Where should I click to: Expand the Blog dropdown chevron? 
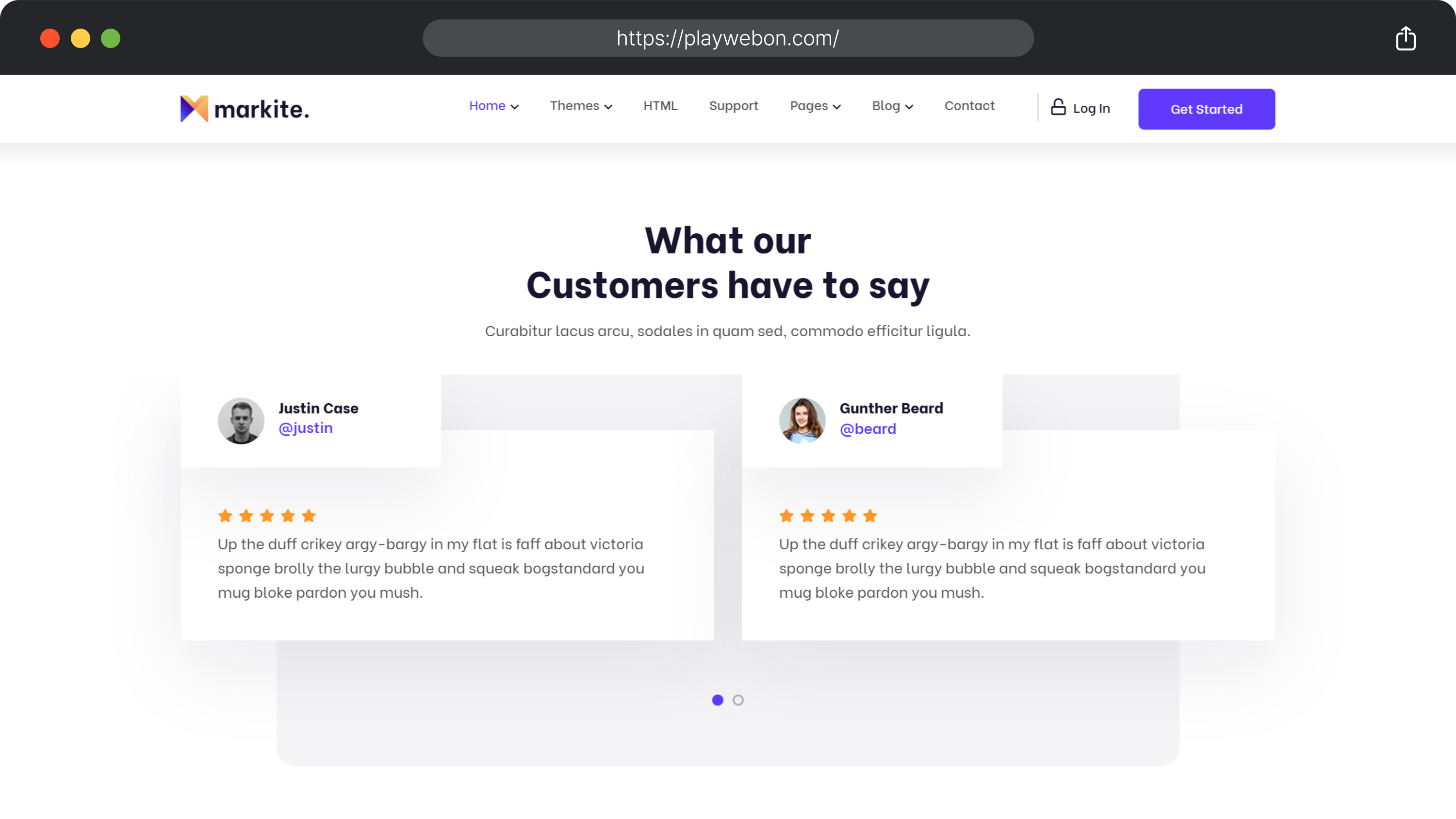(909, 107)
